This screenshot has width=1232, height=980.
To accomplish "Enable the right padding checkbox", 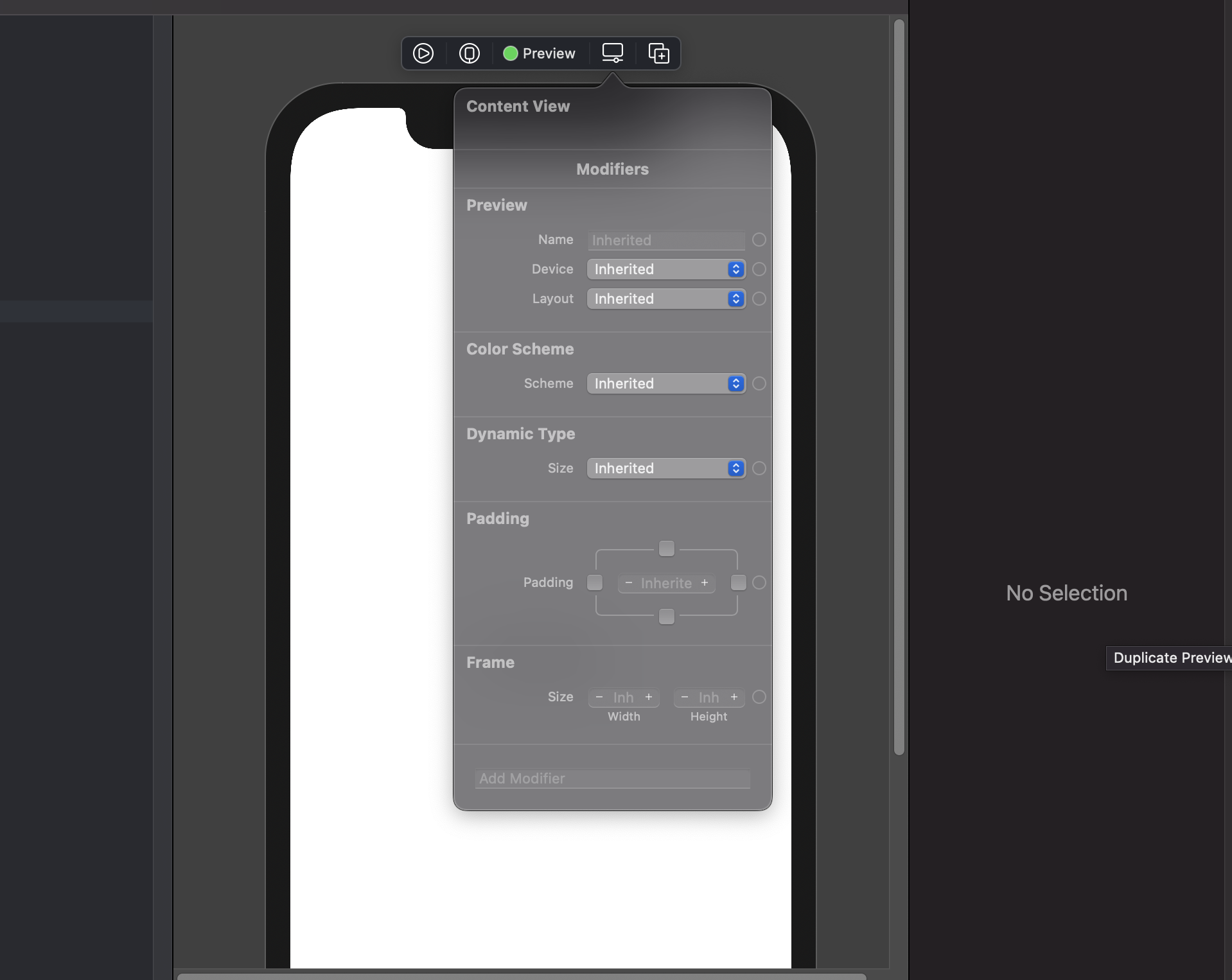I will click(x=739, y=582).
